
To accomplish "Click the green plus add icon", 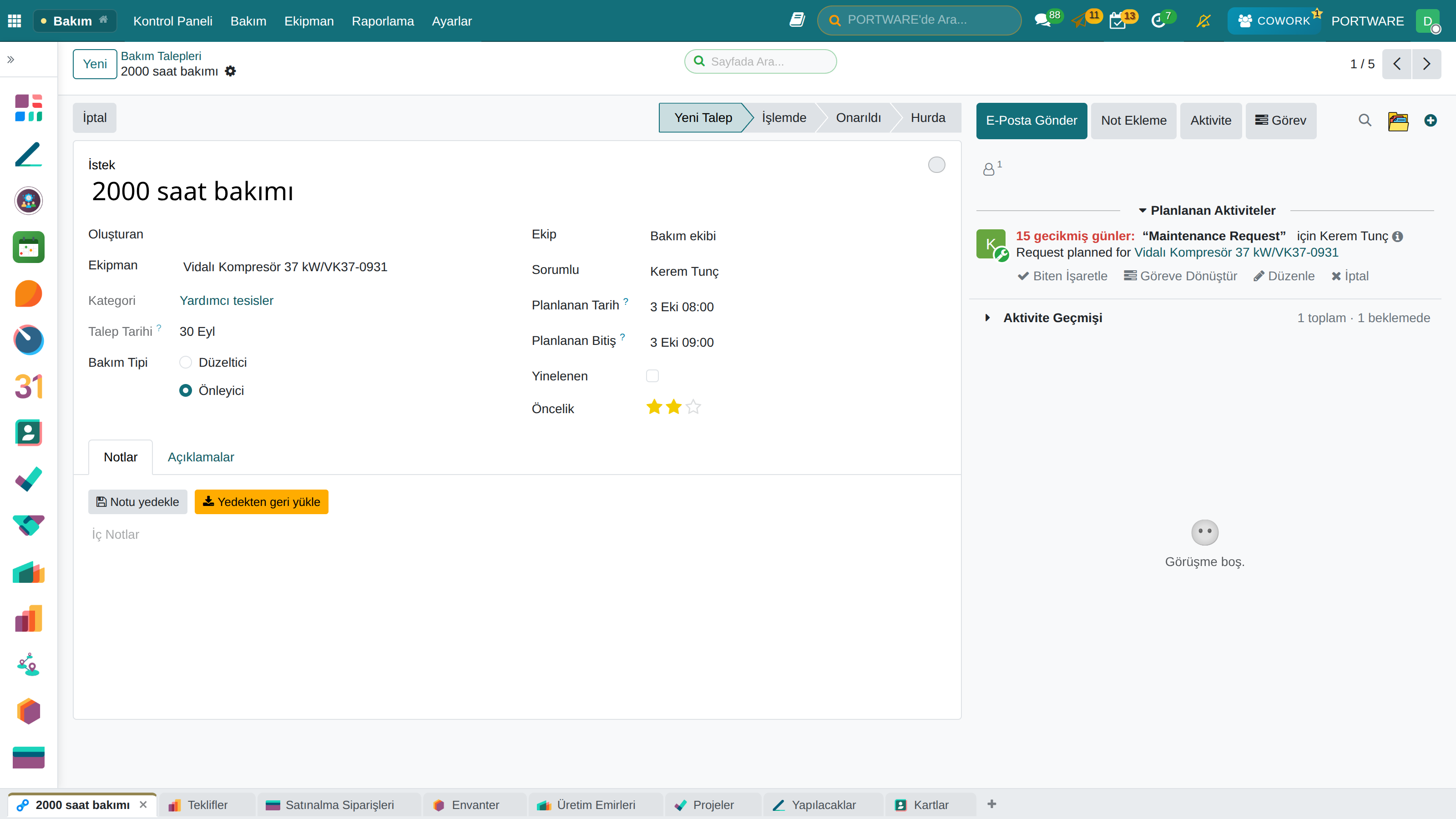I will click(1431, 121).
